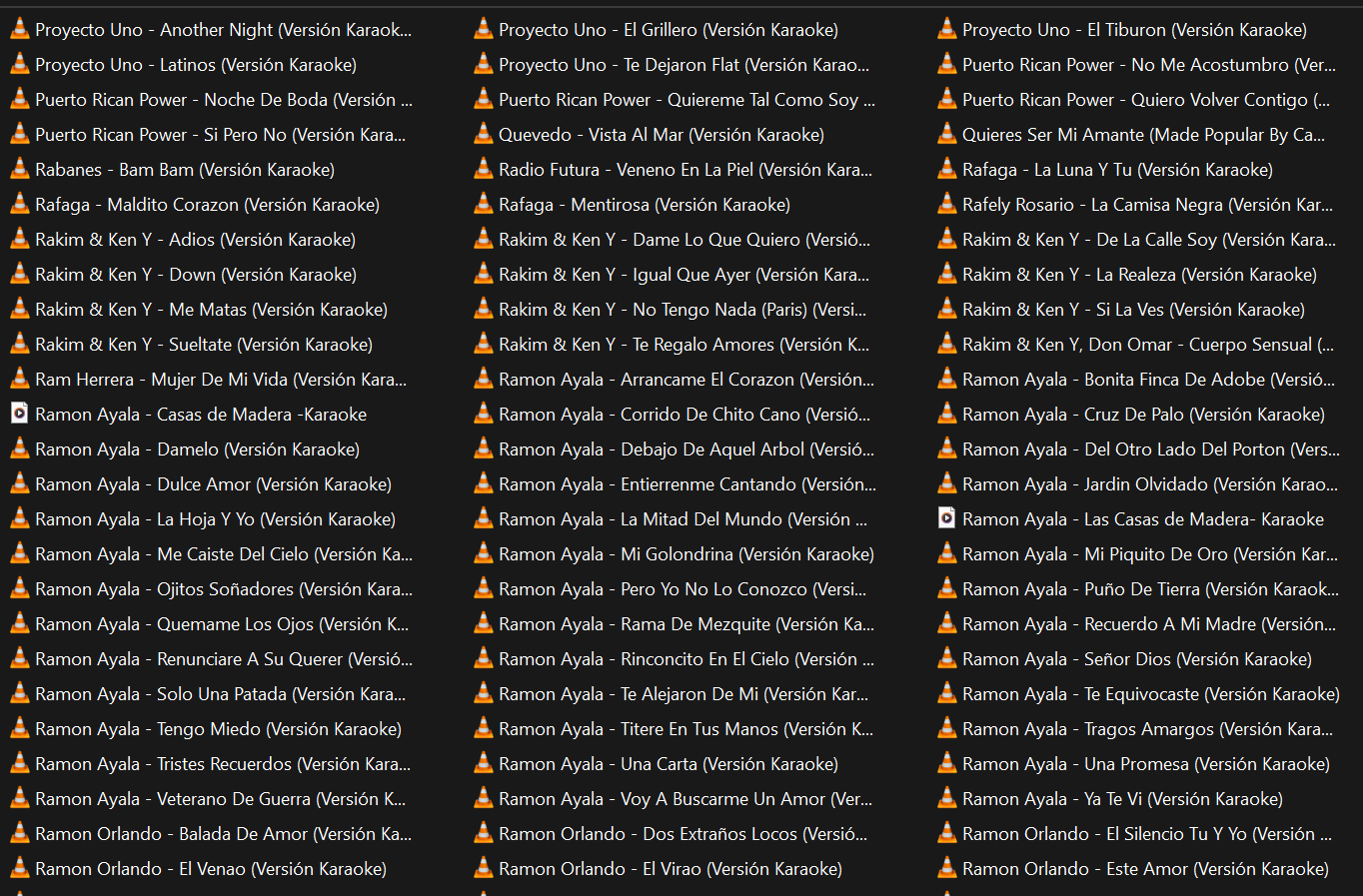Viewport: 1363px width, 896px height.
Task: Select Puerto Rican Power - Noche De Boda file
Action: pyautogui.click(x=223, y=100)
